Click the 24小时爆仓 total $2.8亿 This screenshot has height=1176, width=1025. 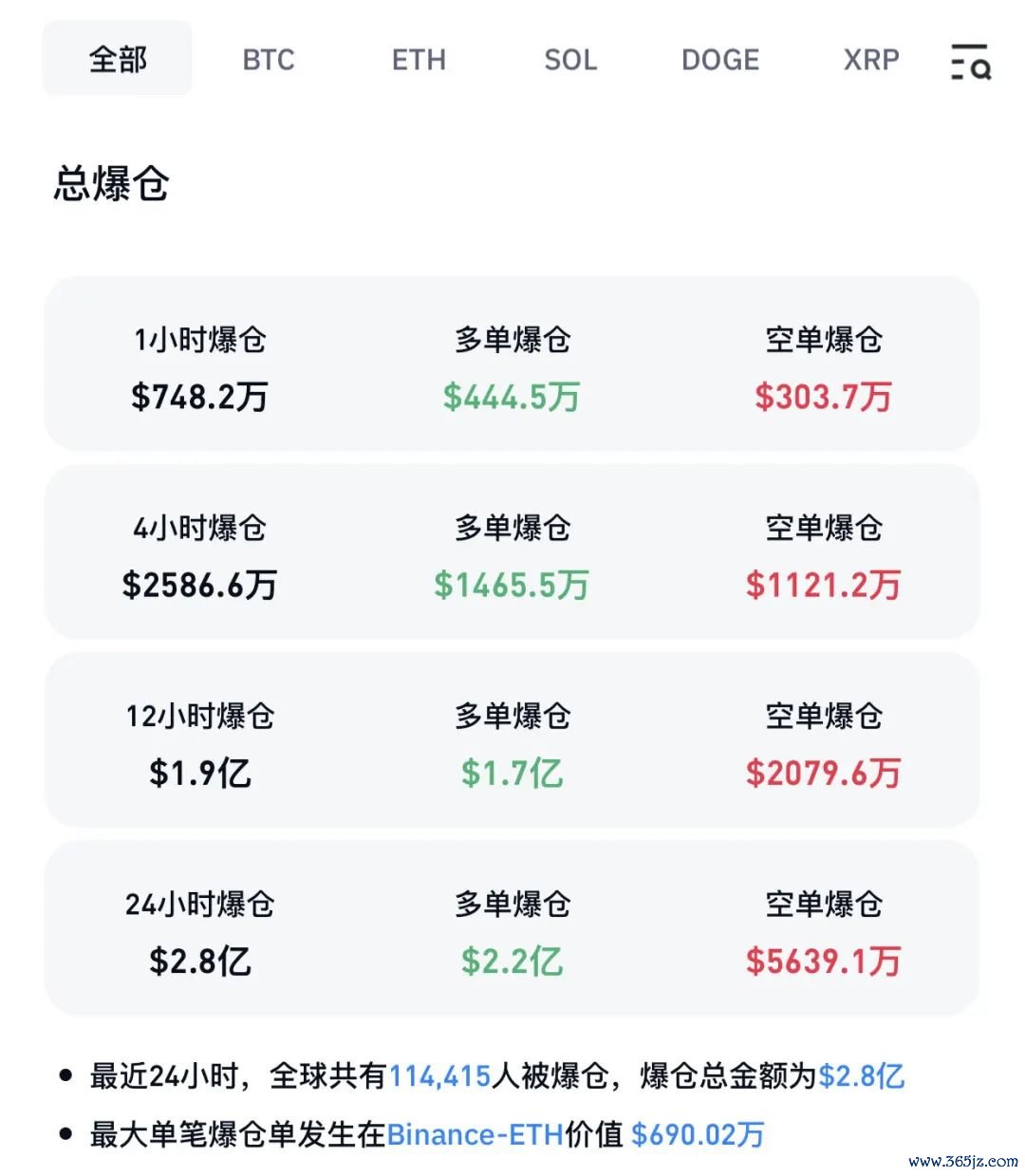pyautogui.click(x=199, y=961)
